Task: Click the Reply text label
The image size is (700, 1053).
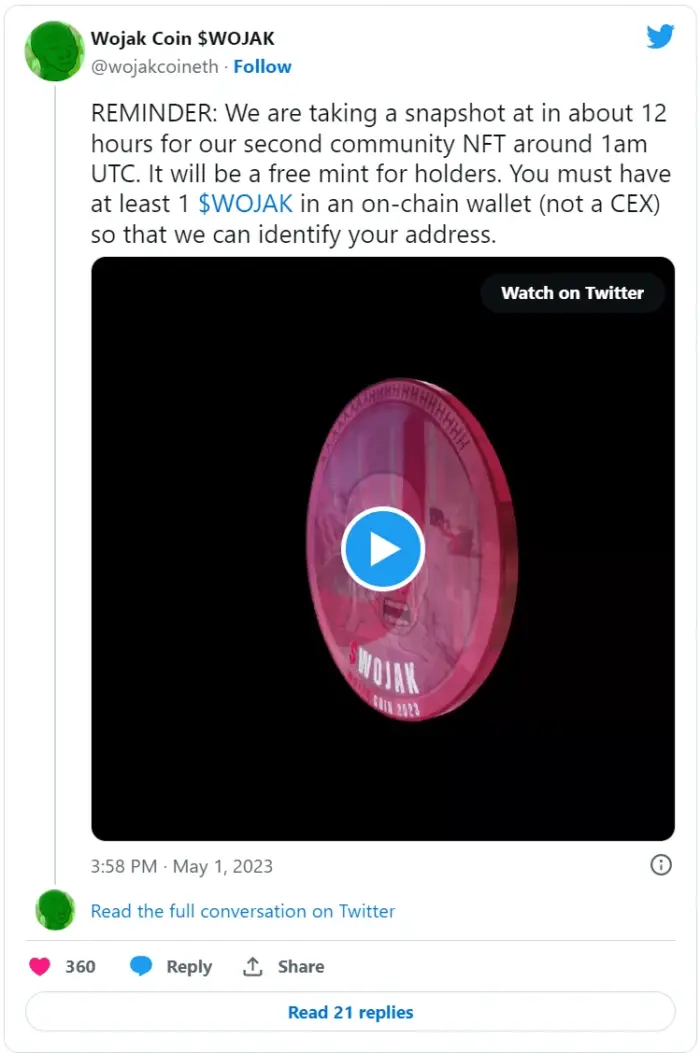Action: point(189,966)
